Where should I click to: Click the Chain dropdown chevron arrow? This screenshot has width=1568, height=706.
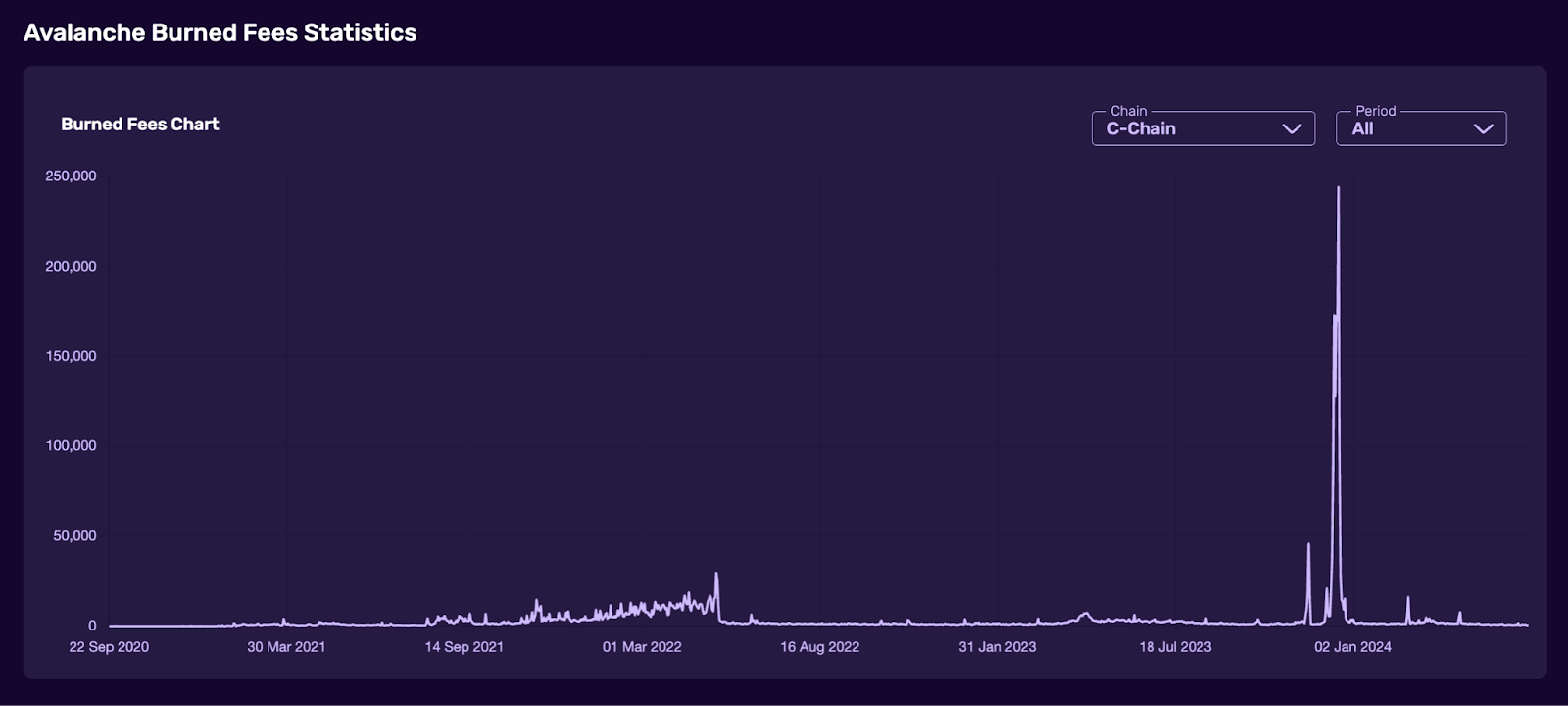(1292, 128)
